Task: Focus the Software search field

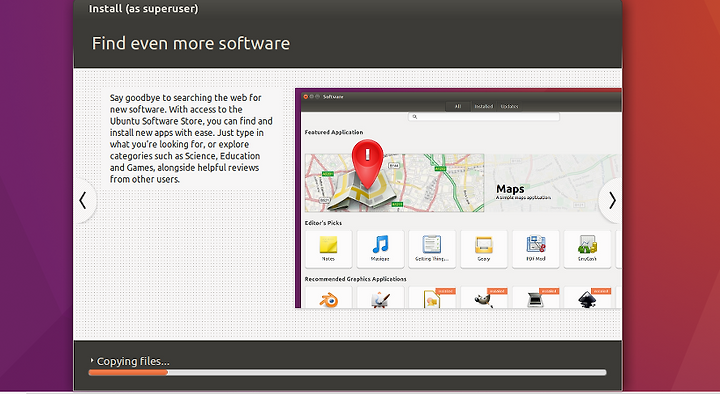Action: tap(484, 117)
